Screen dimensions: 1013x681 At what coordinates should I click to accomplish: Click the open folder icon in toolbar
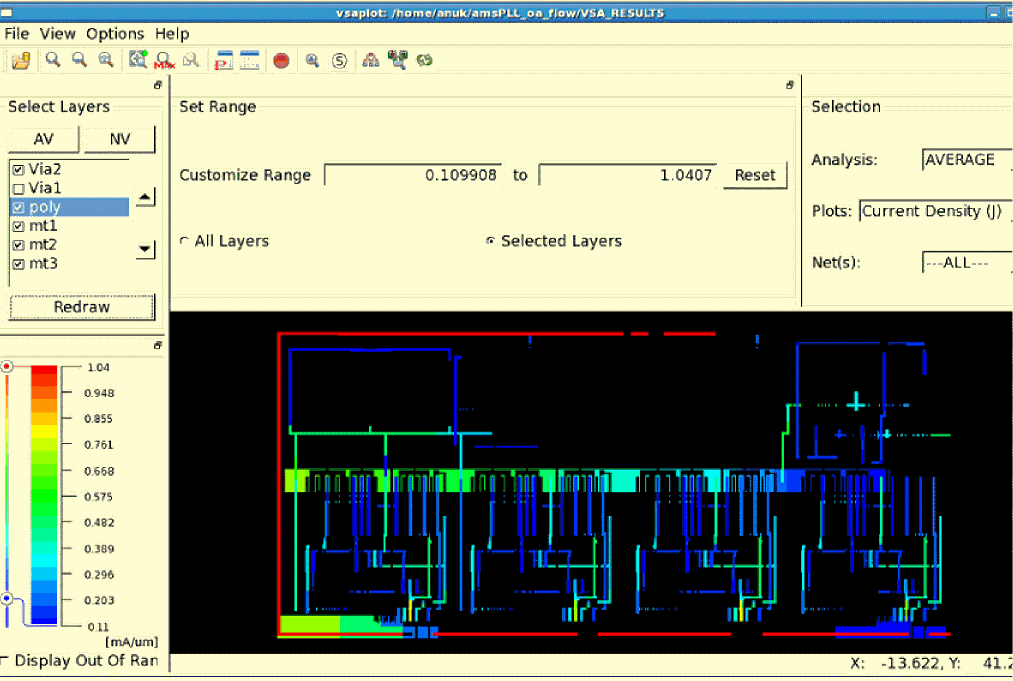pos(21,61)
